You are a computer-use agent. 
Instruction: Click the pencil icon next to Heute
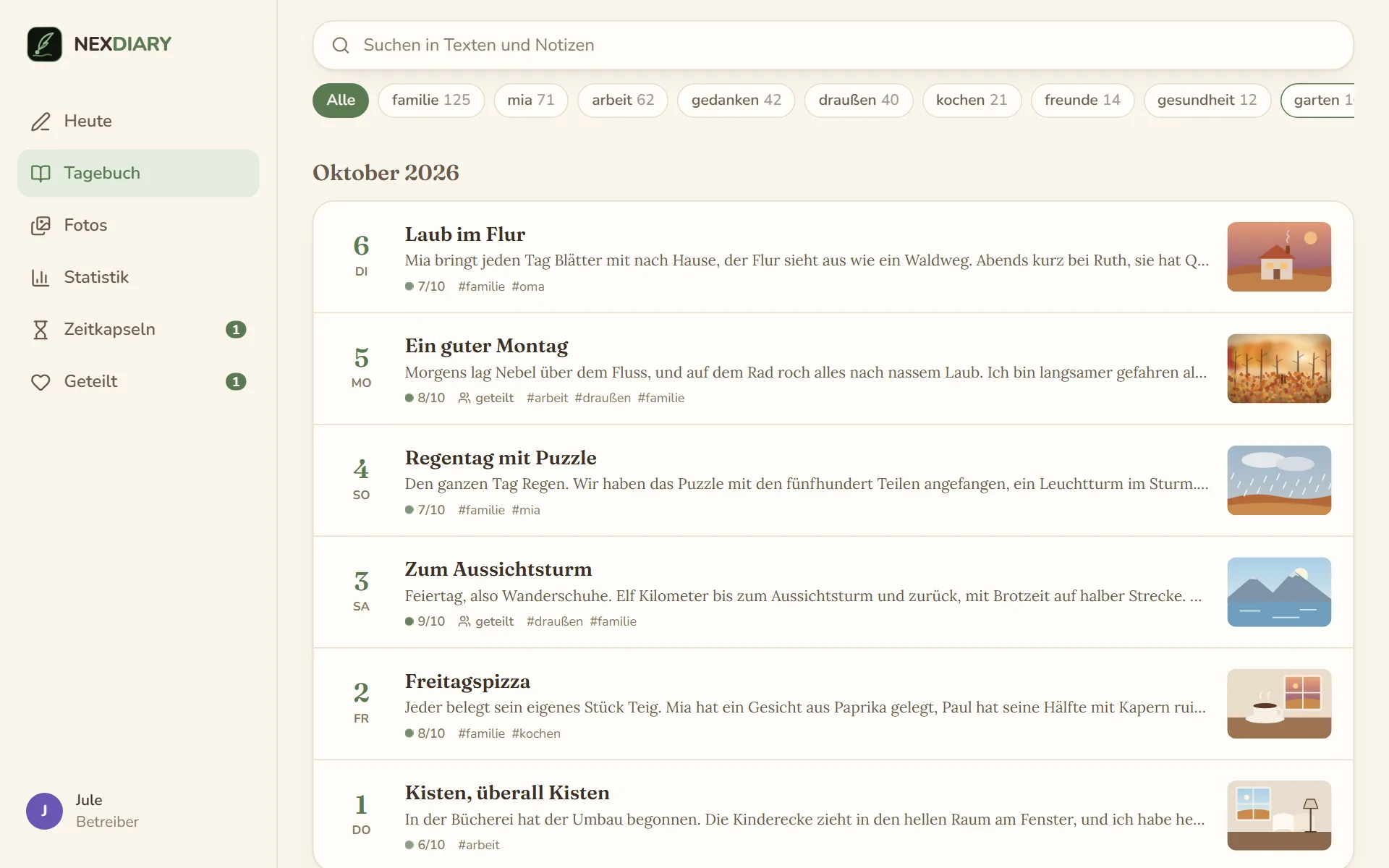point(41,122)
